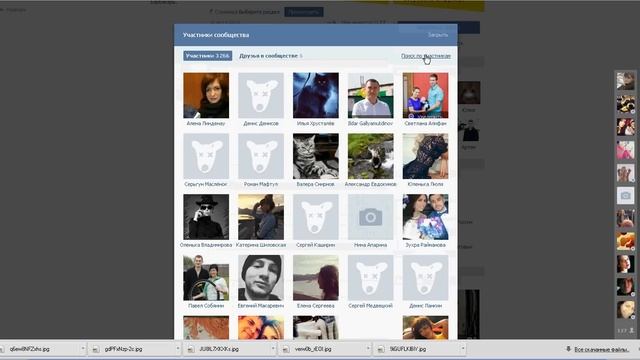Open the Поиск по участникам link
This screenshot has width=640, height=360.
coord(426,56)
